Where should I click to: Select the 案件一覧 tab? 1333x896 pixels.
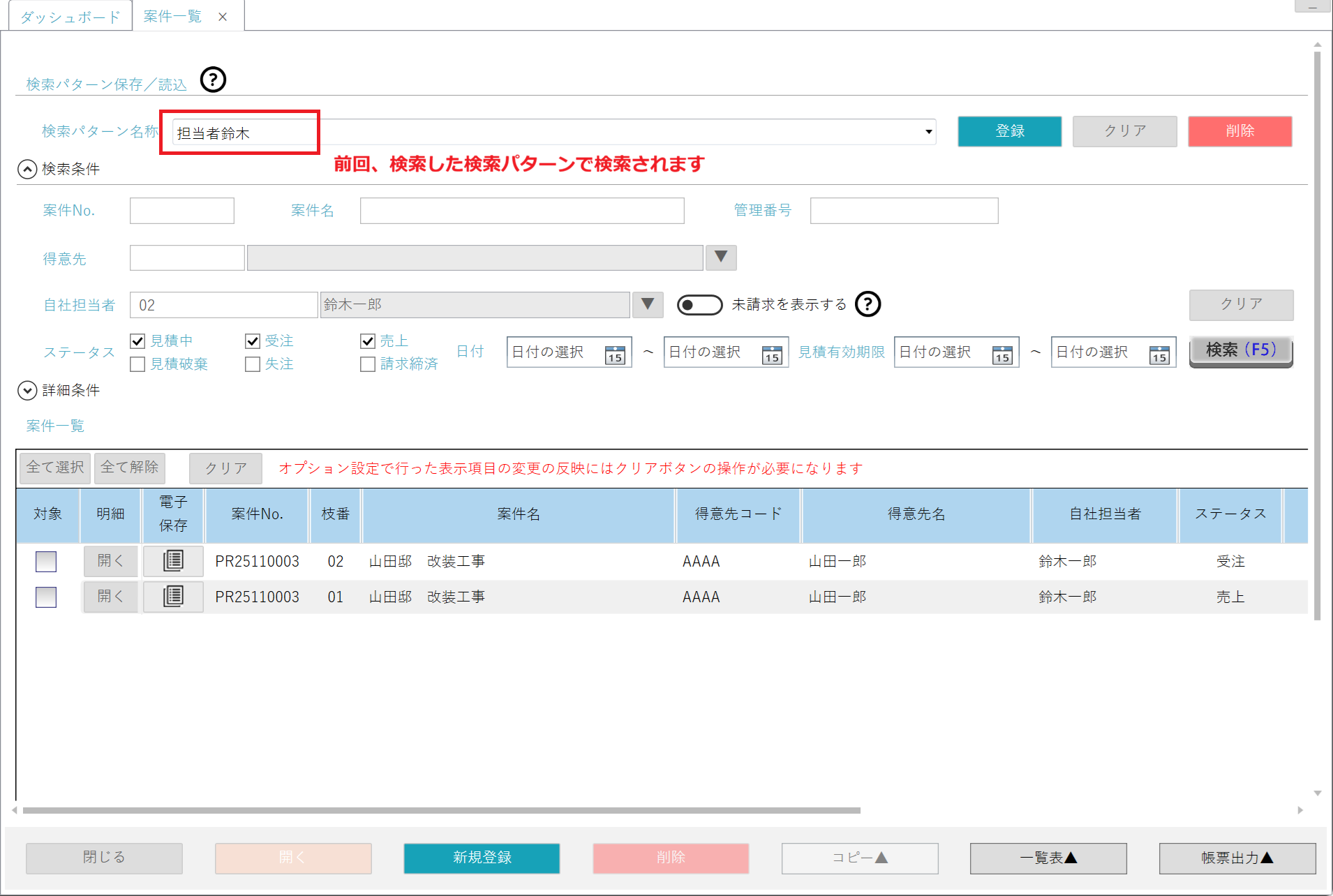172,17
